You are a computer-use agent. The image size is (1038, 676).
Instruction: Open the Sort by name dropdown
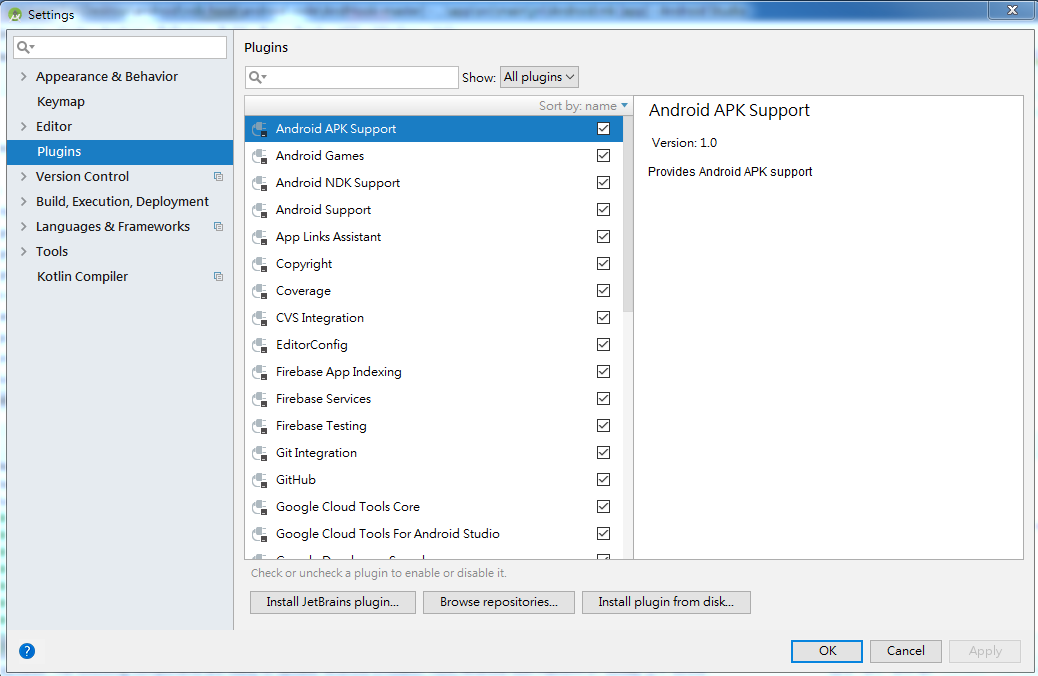pyautogui.click(x=583, y=106)
